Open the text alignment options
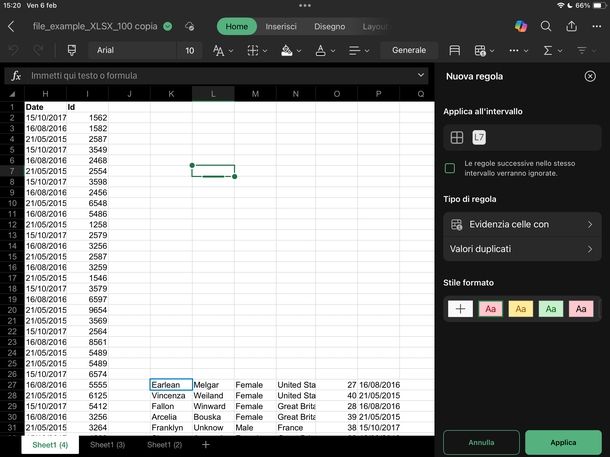Screen dimensions: 610x457 [x=354, y=50]
